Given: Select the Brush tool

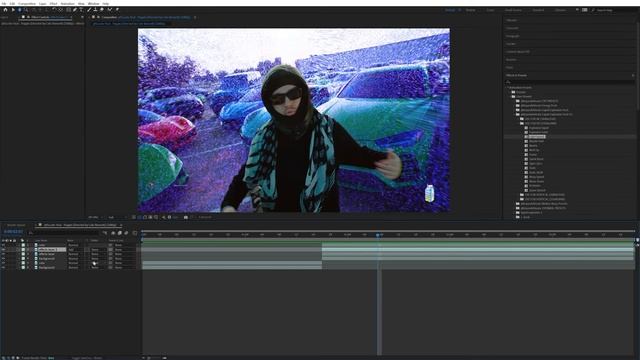Looking at the screenshot, I should pyautogui.click(x=89, y=9).
